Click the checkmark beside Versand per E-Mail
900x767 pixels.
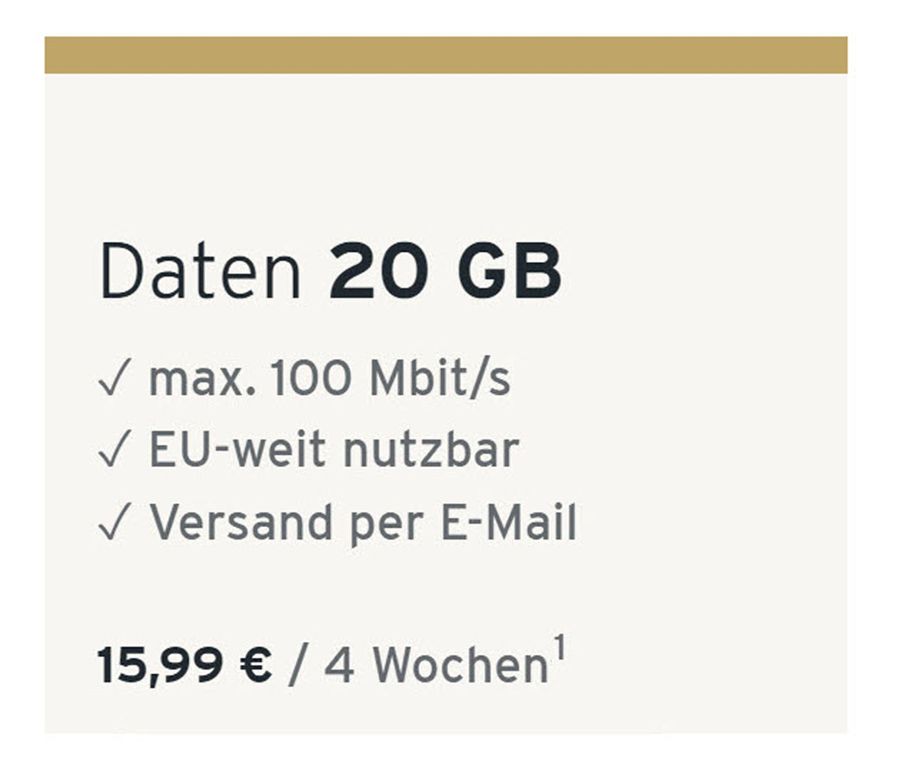(x=114, y=522)
